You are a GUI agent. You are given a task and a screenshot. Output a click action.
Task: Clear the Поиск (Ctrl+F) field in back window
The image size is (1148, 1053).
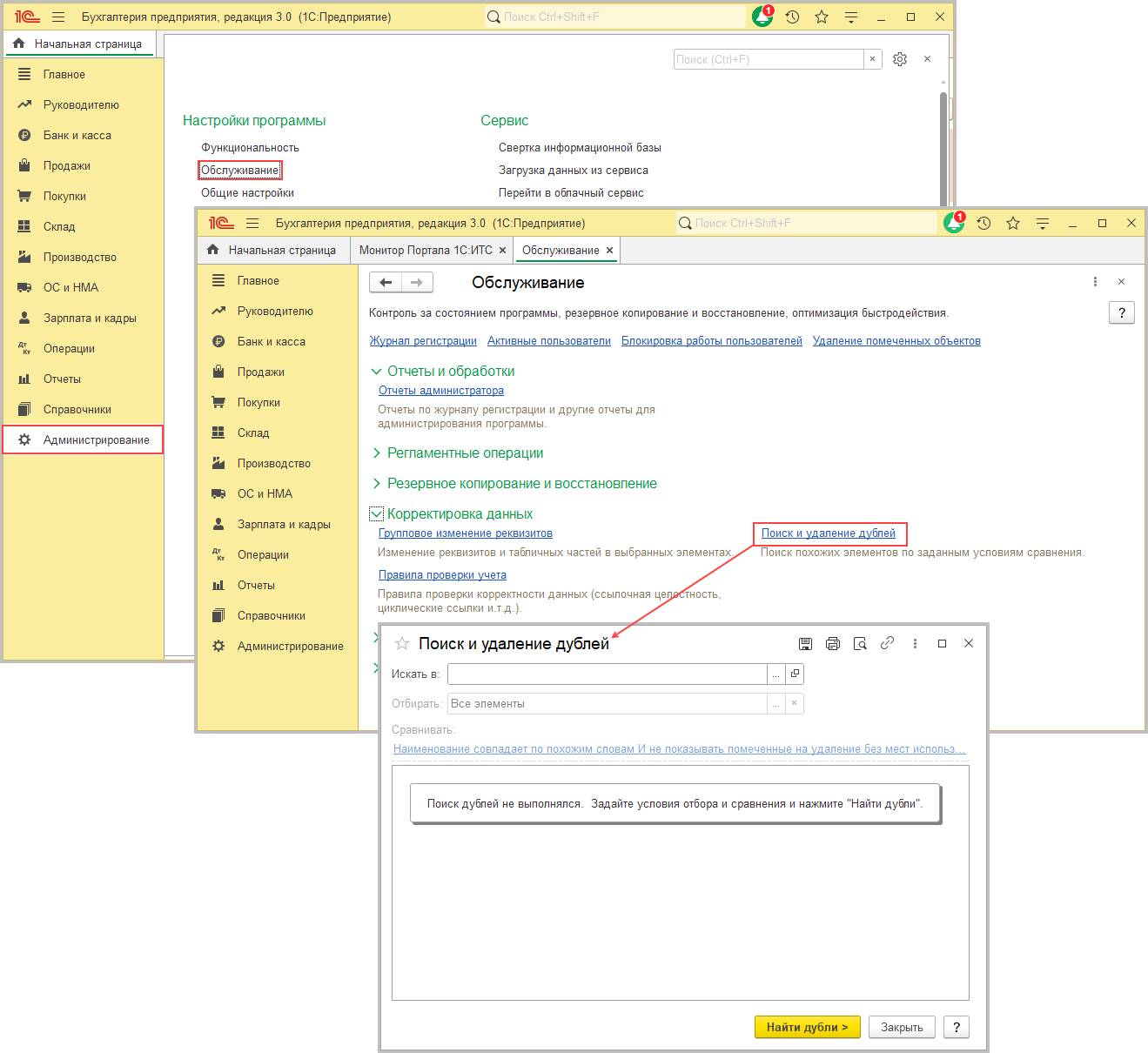click(x=873, y=59)
